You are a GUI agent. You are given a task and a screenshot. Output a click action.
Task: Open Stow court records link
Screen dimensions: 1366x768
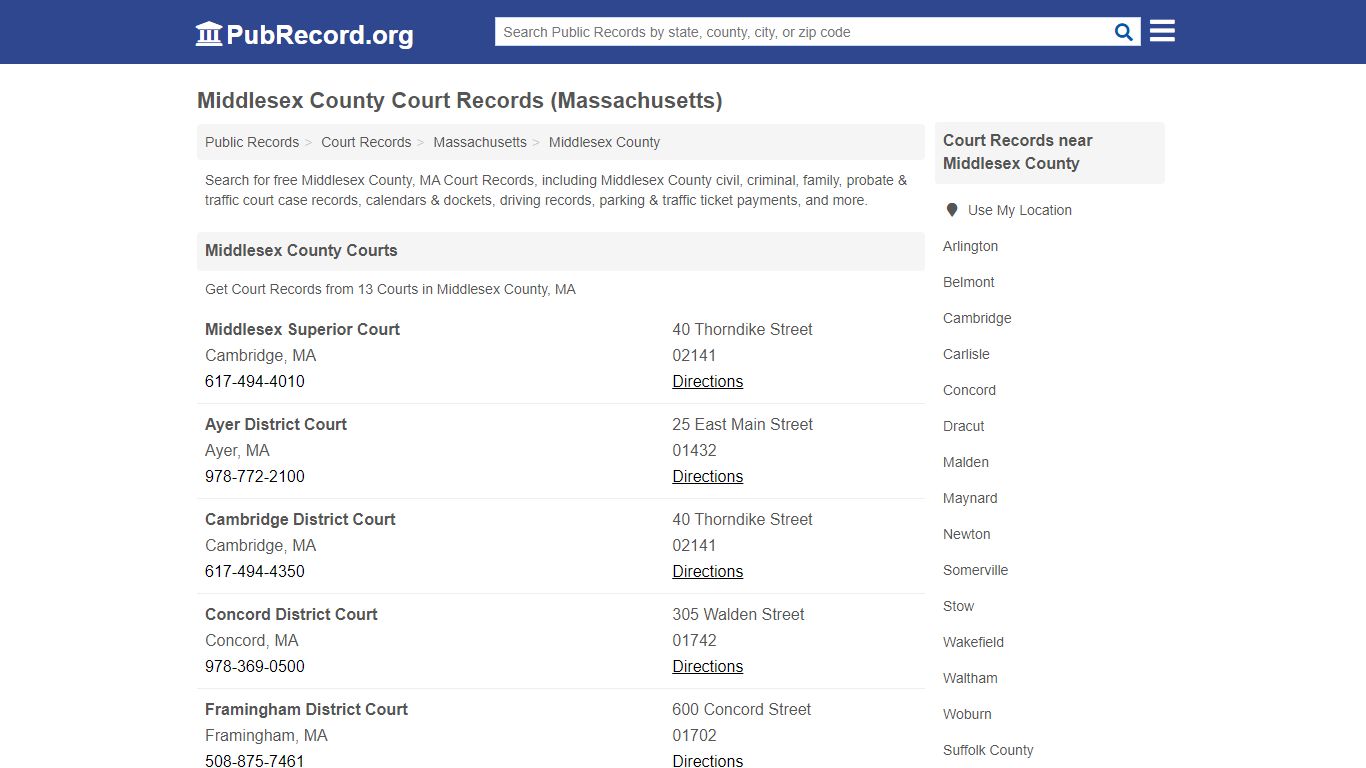click(958, 606)
